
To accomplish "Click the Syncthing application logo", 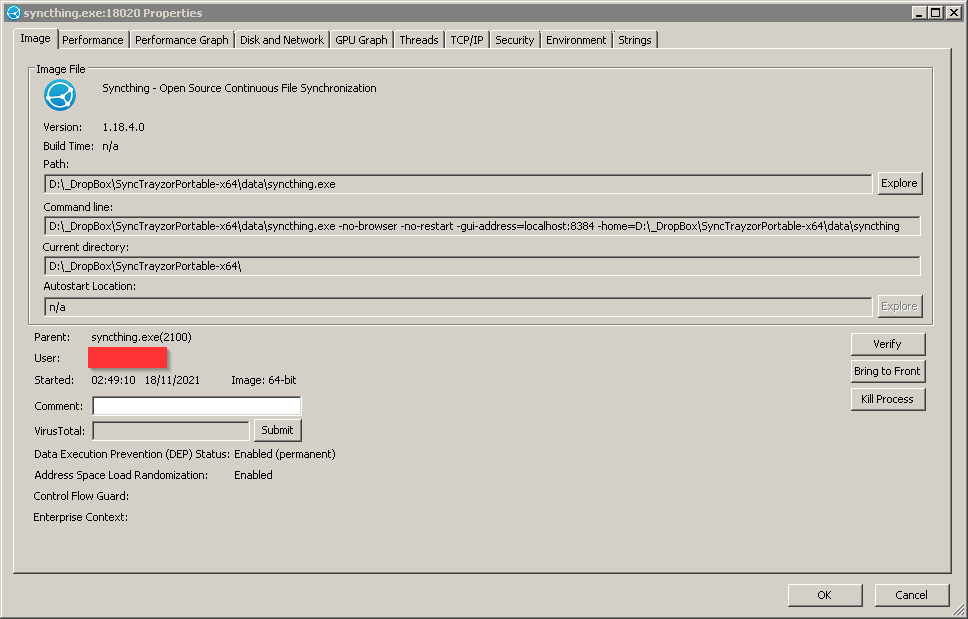I will pos(60,95).
